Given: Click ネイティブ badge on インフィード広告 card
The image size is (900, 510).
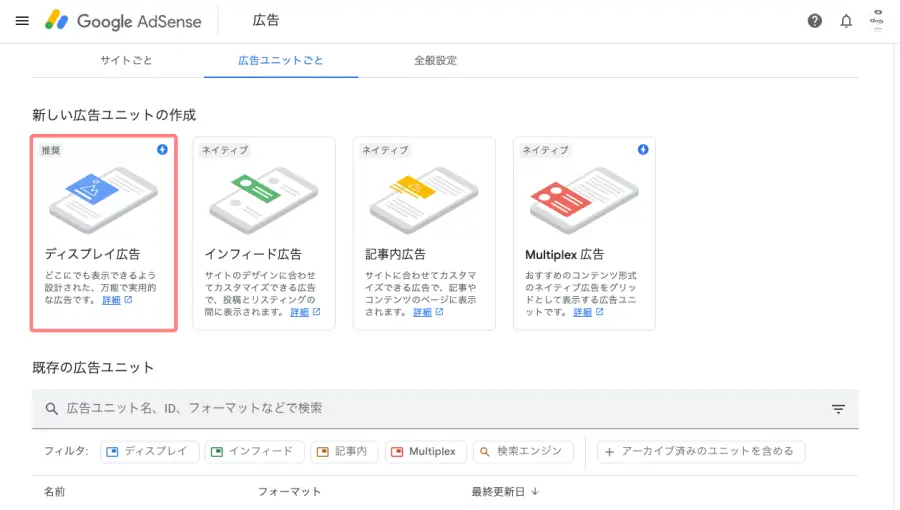Looking at the screenshot, I should [x=224, y=150].
